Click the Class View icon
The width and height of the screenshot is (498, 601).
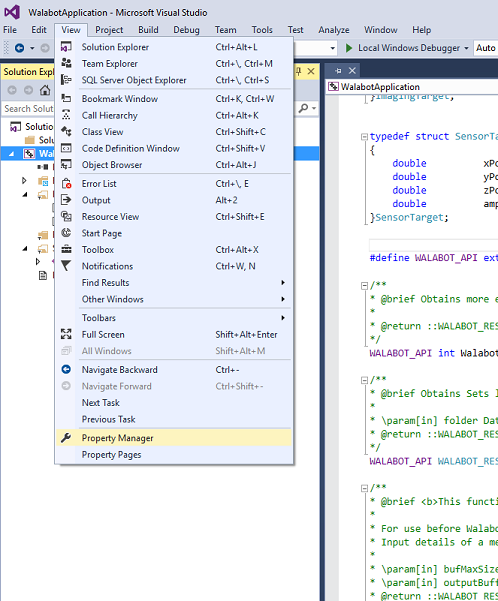66,131
